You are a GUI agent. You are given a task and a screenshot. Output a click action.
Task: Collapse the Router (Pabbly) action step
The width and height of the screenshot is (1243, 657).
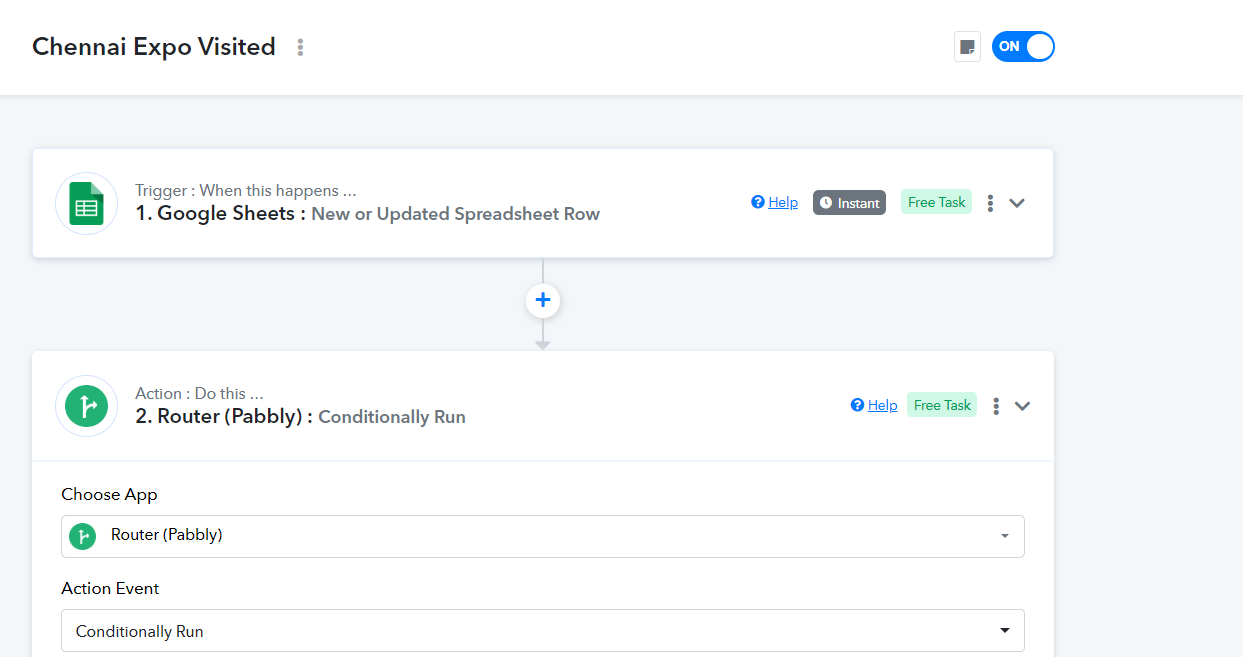coord(1022,406)
